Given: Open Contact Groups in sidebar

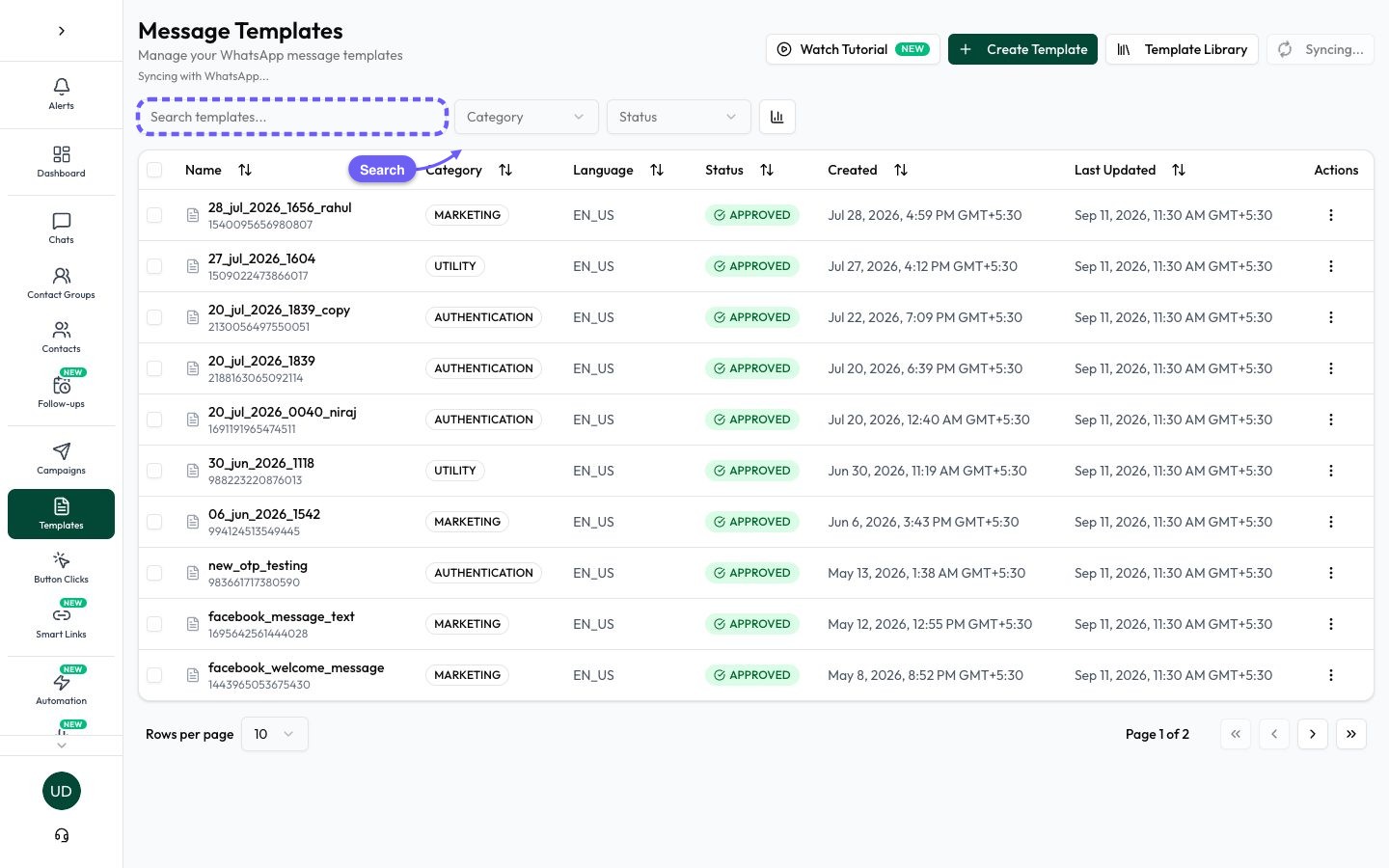Looking at the screenshot, I should (61, 283).
